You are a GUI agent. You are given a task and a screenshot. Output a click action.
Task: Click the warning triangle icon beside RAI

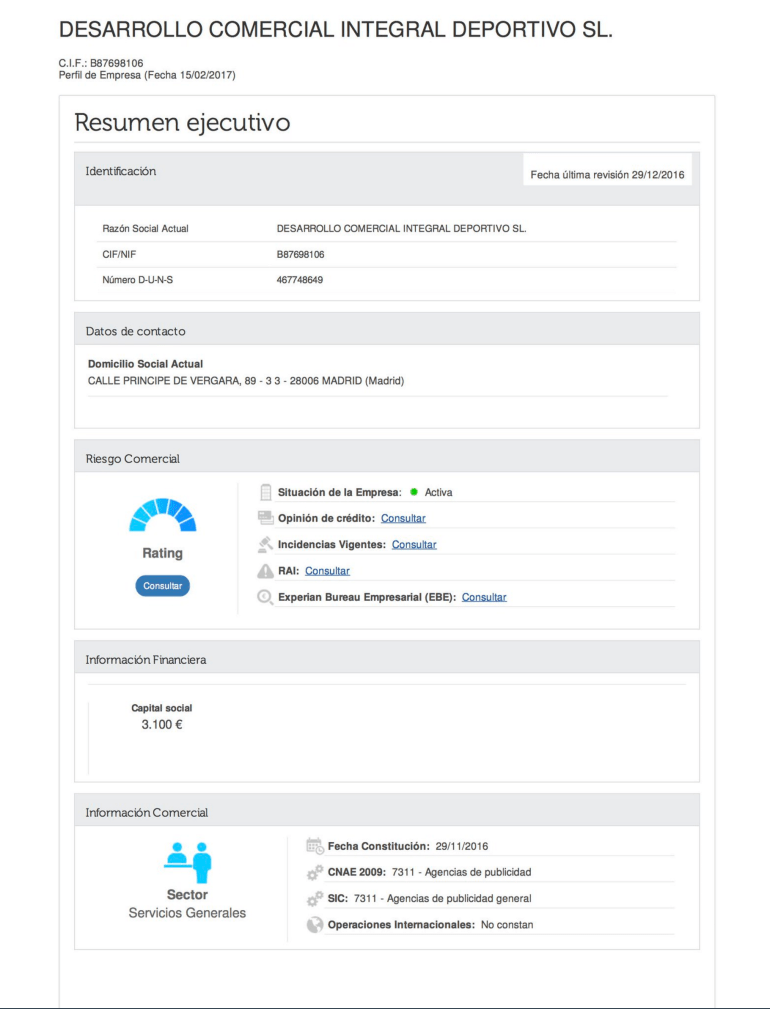[265, 571]
